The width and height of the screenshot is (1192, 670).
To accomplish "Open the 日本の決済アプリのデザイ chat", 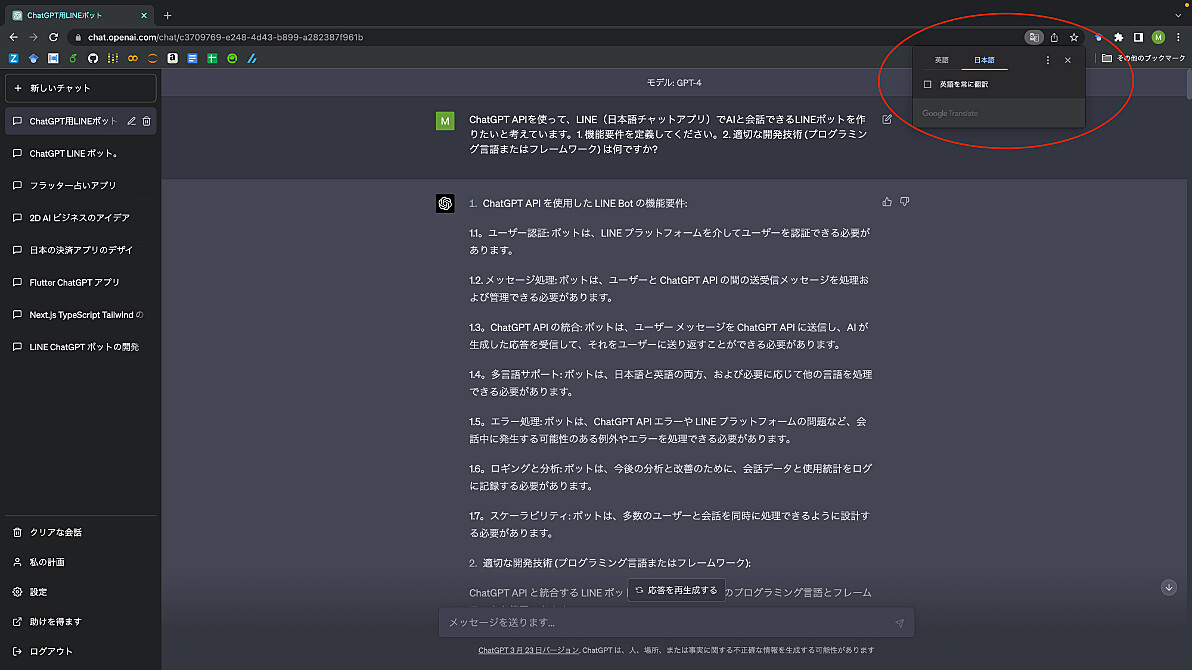I will point(81,250).
